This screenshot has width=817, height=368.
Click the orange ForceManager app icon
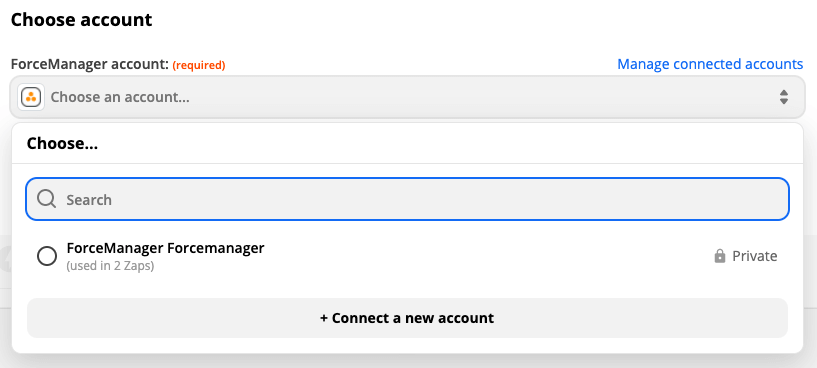tap(31, 97)
